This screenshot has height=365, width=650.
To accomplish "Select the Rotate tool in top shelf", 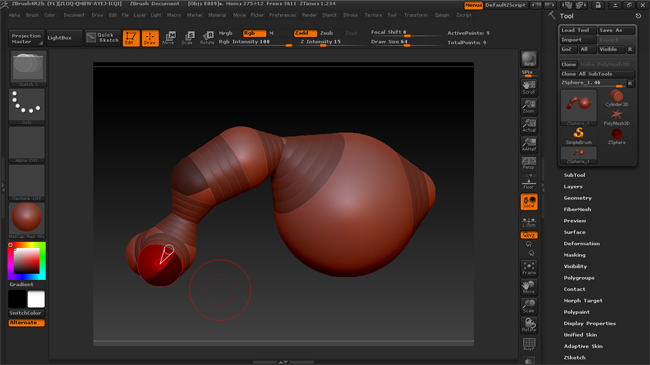I will [207, 38].
